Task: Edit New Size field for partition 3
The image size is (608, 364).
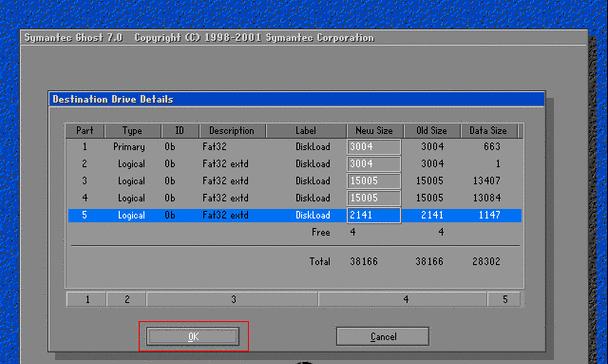Action: pyautogui.click(x=374, y=181)
